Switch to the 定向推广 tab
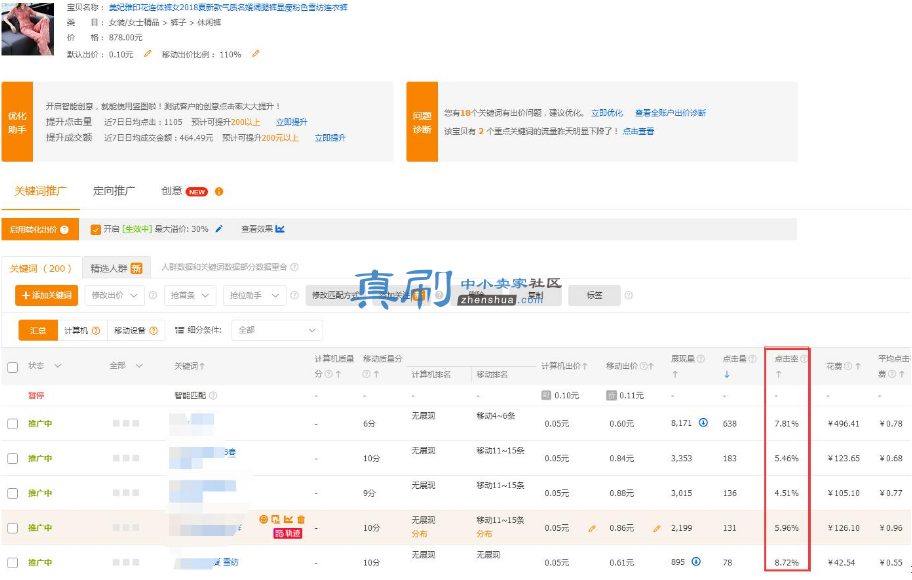The image size is (912, 580). (114, 191)
